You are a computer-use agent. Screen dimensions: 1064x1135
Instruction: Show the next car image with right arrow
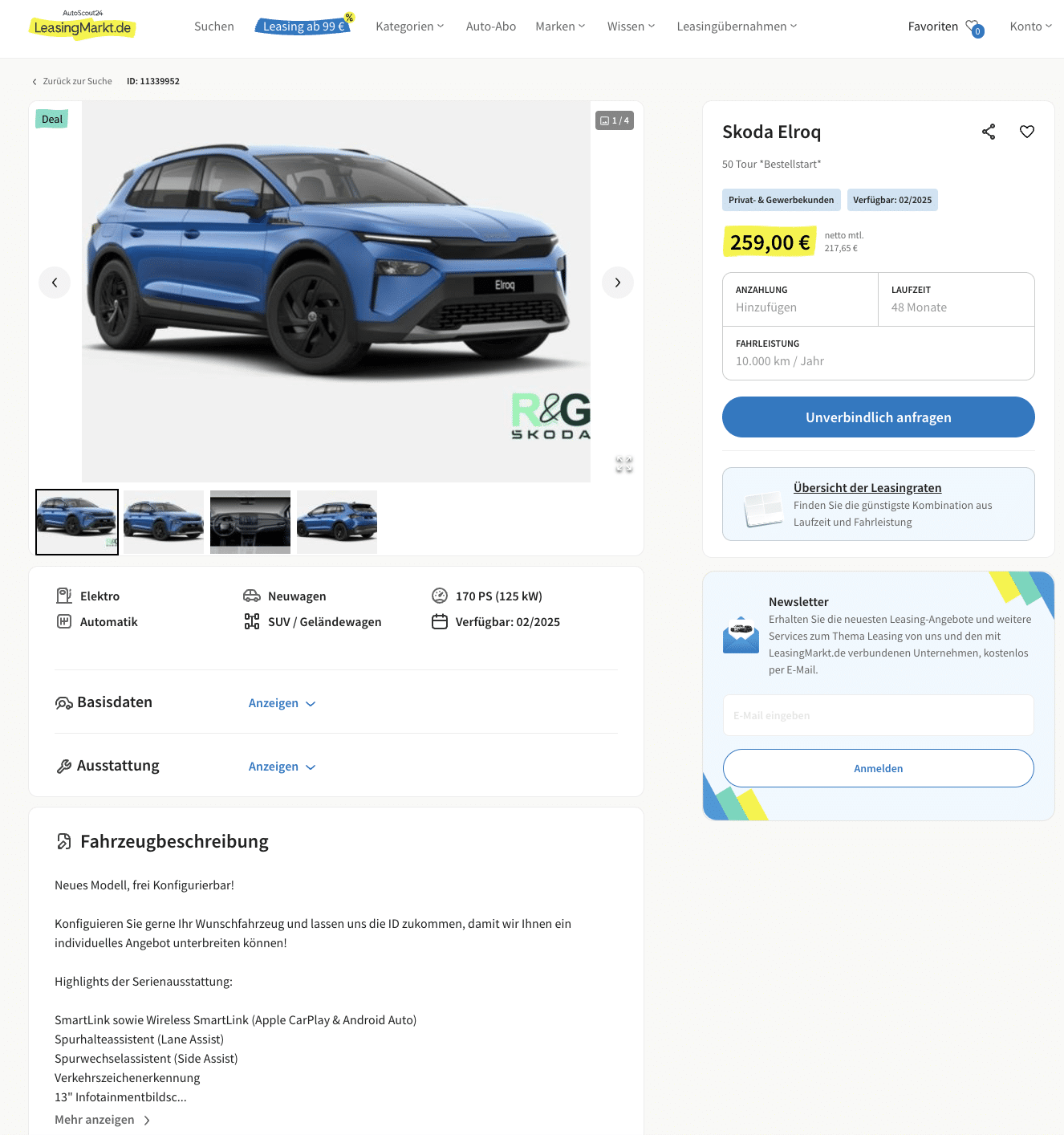pos(618,283)
